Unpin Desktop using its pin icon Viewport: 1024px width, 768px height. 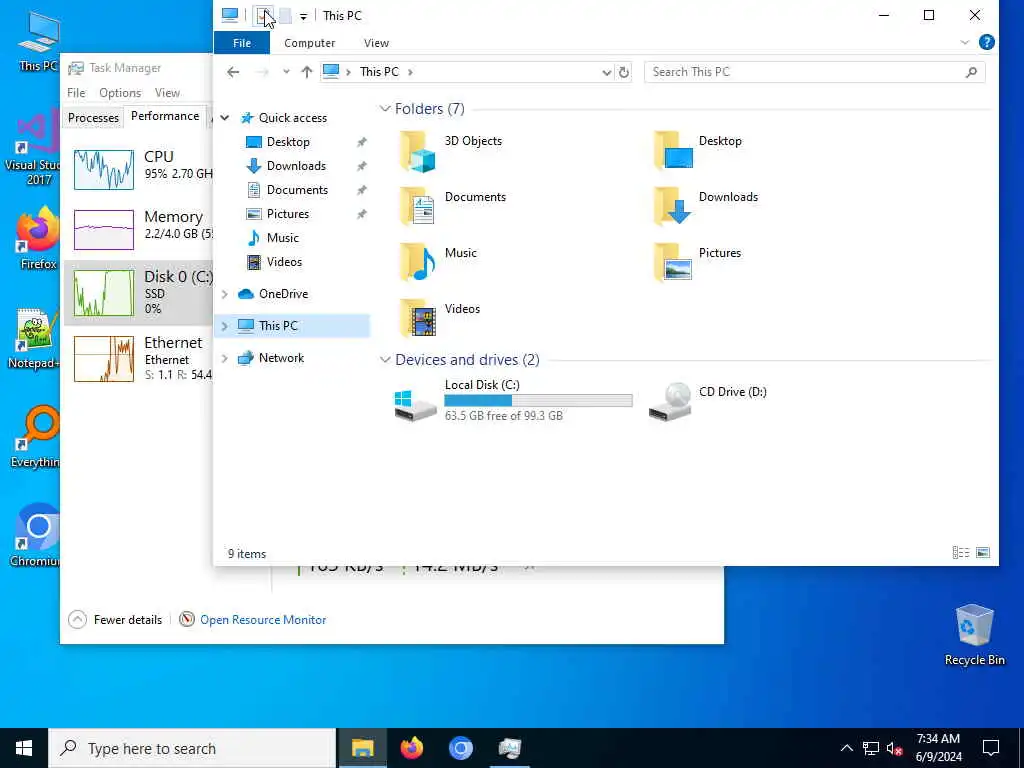point(361,142)
